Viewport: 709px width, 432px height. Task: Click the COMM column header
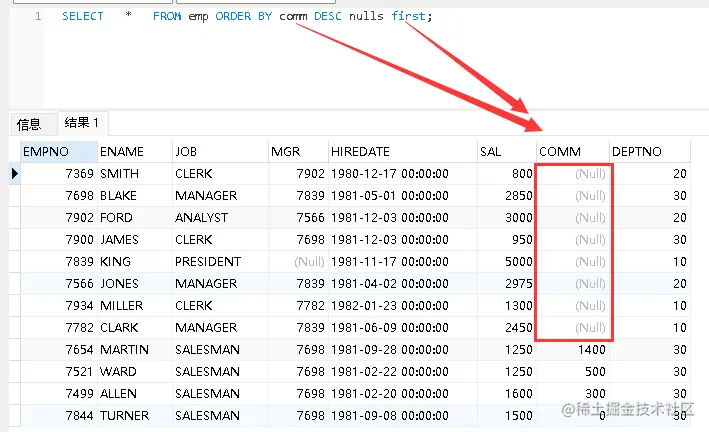pos(573,152)
